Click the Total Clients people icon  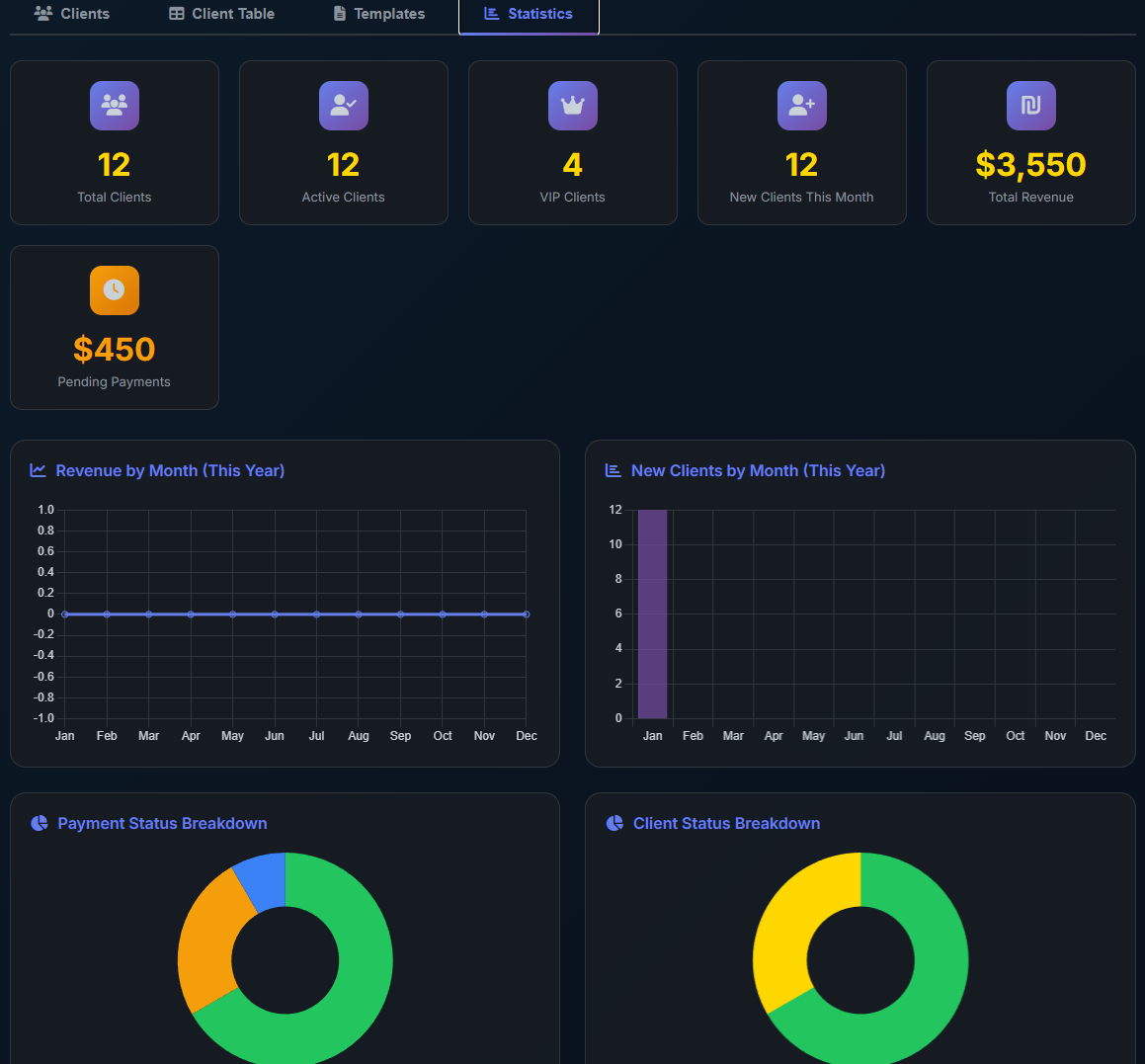click(x=115, y=106)
